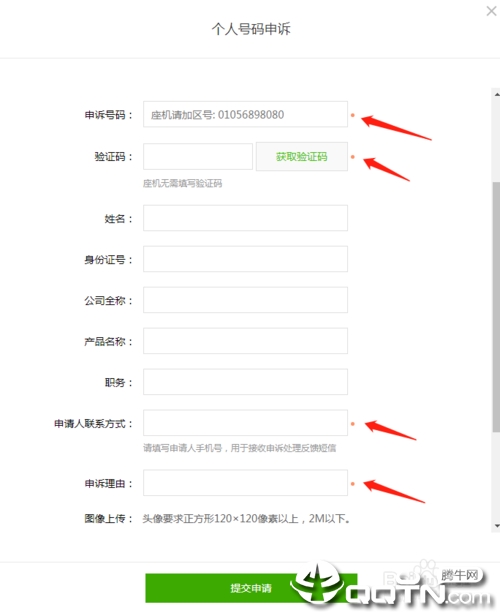The image size is (500, 613).
Task: Click the 获取验证码 button
Action: [302, 156]
